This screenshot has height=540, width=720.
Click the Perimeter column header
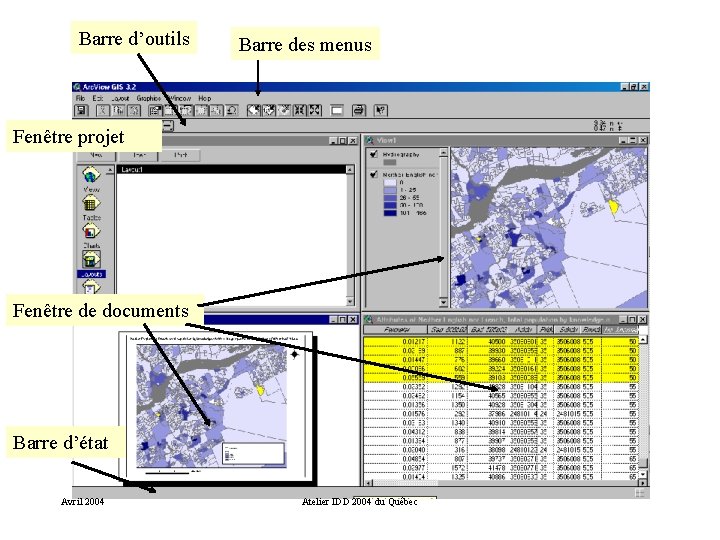pyautogui.click(x=396, y=330)
